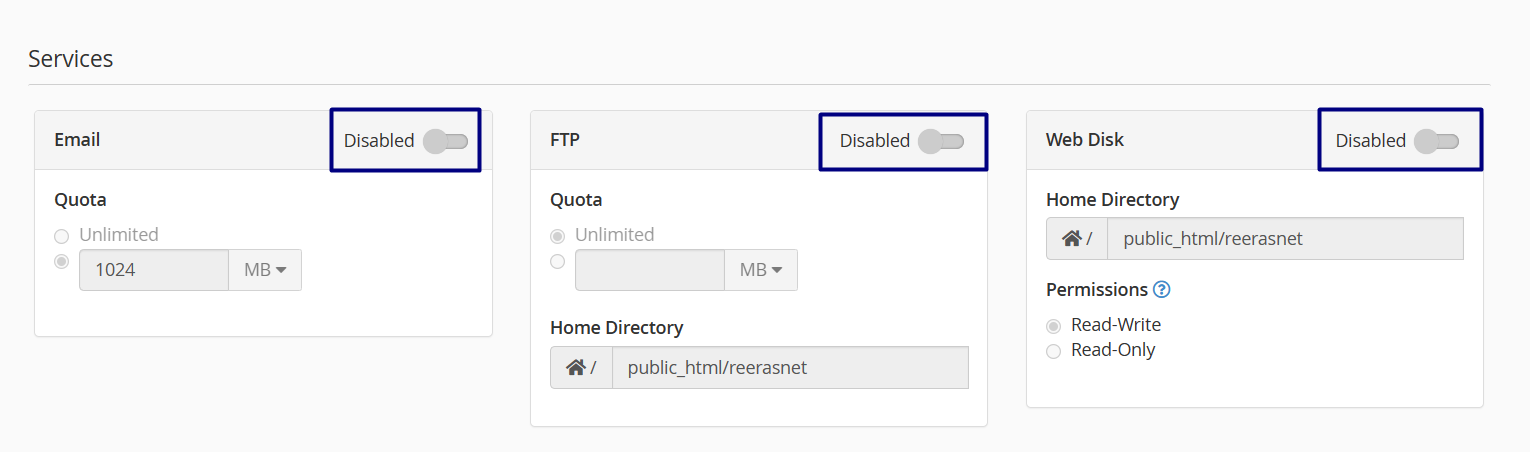
Task: Click the Web Disk Home Directory path field
Action: 1285,239
